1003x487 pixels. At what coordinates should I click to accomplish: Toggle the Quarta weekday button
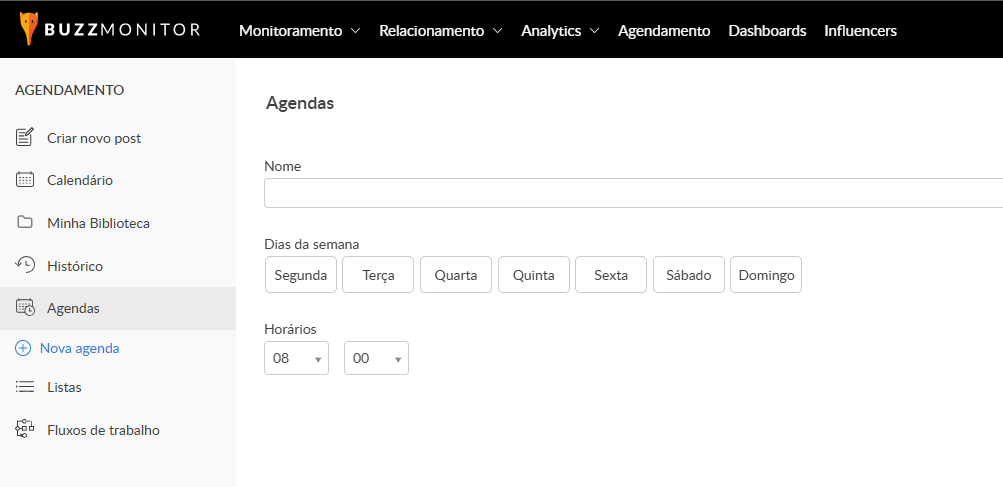tap(455, 275)
